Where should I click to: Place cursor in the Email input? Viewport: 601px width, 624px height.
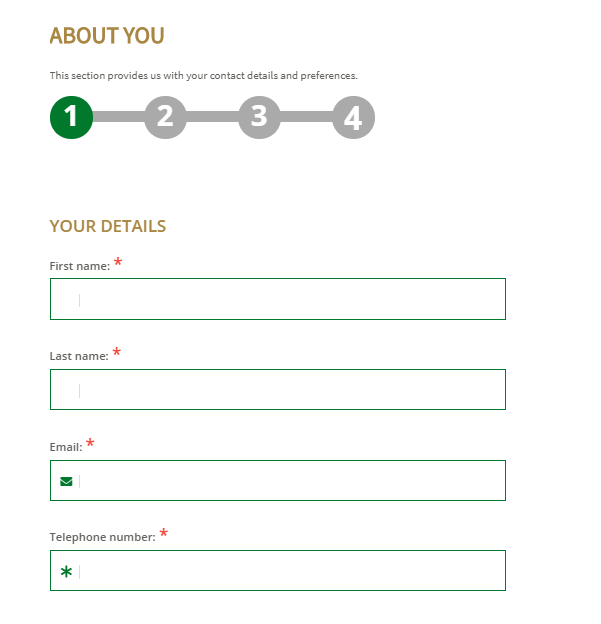(x=290, y=481)
